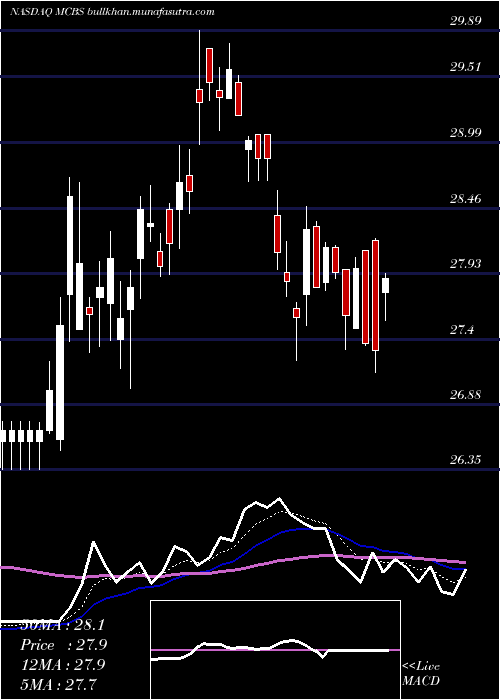The height and width of the screenshot is (700, 500).
Task: Click the Price : 27.9 legend text
Action: point(63,645)
